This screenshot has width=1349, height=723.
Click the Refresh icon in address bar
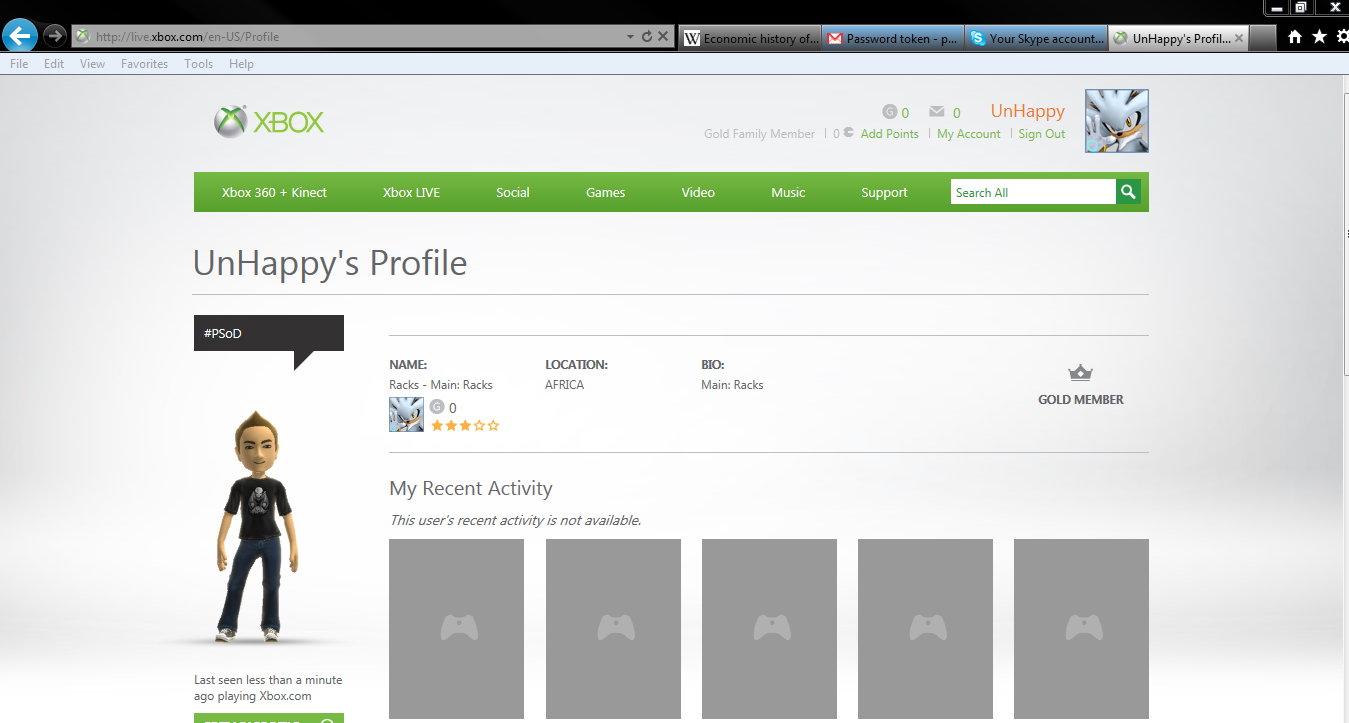[x=646, y=37]
